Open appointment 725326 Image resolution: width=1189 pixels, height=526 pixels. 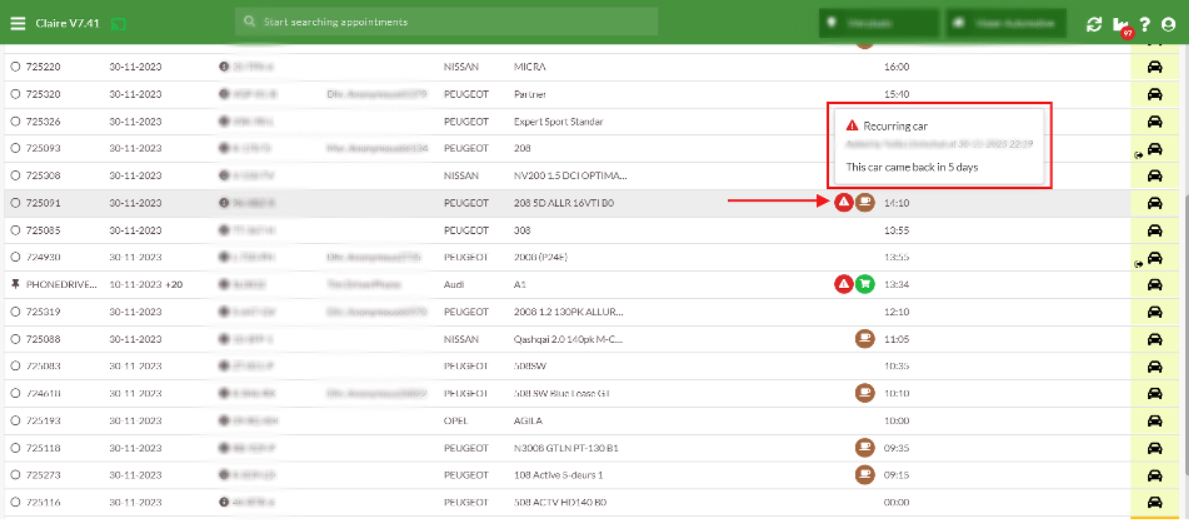tap(43, 121)
